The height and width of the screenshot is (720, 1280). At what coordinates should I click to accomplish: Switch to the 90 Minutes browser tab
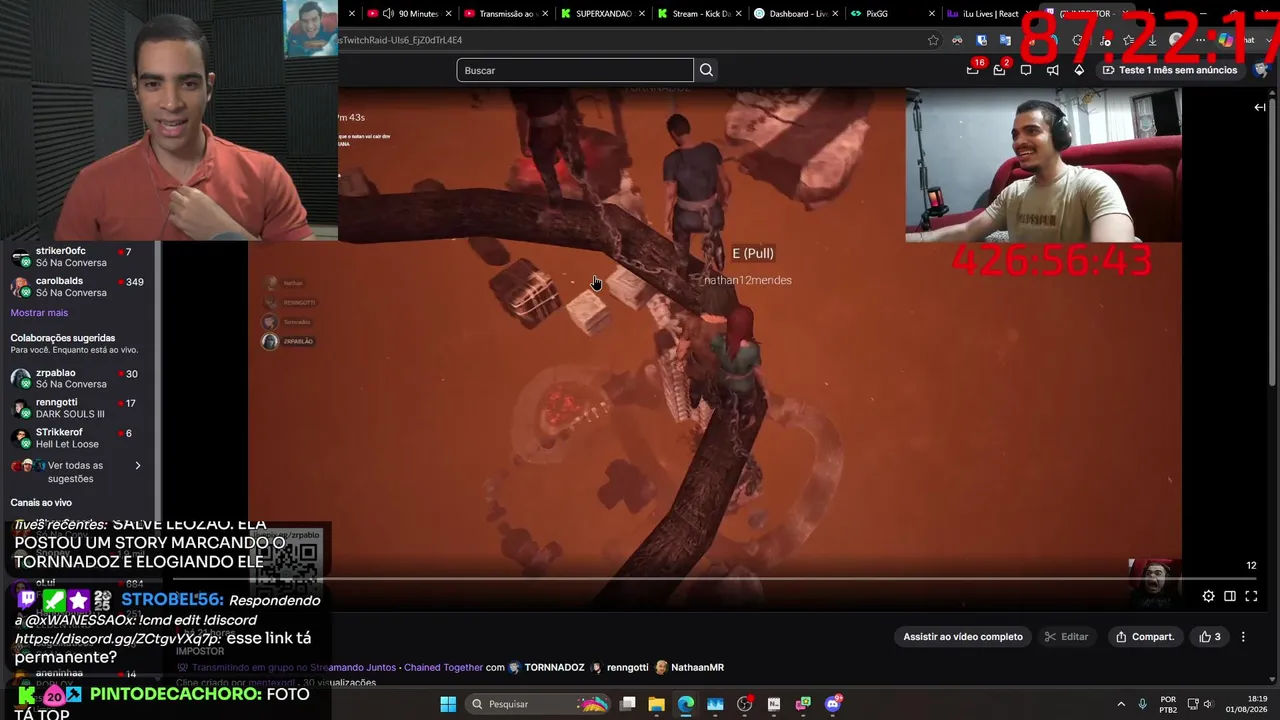click(412, 14)
